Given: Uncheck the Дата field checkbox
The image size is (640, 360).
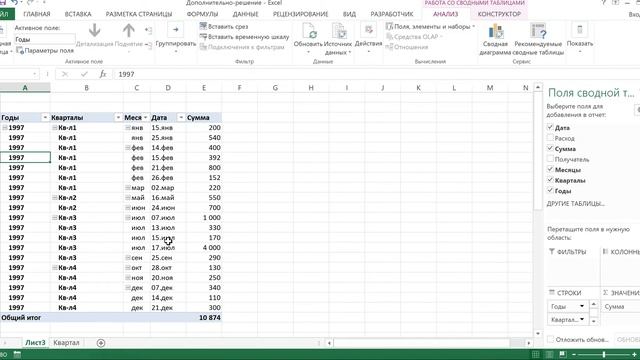Looking at the screenshot, I should 550,127.
